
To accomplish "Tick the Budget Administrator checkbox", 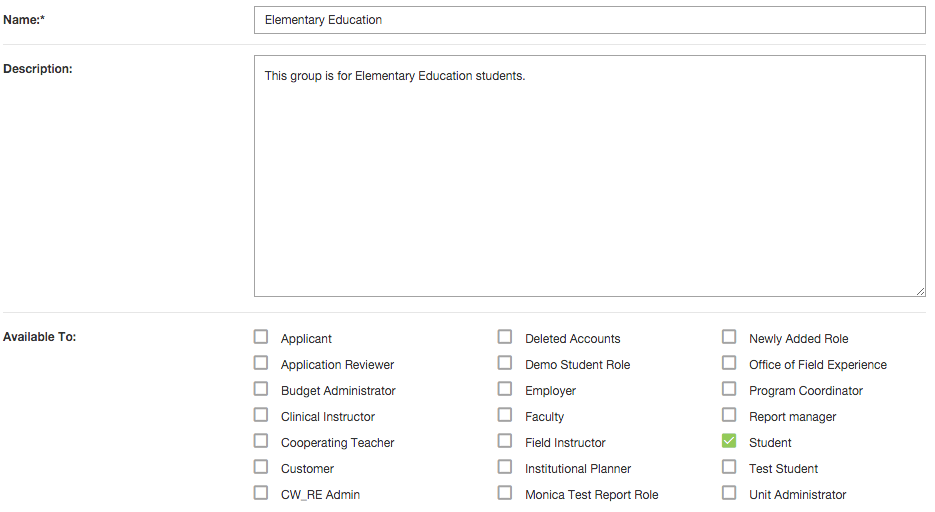I will pos(261,389).
